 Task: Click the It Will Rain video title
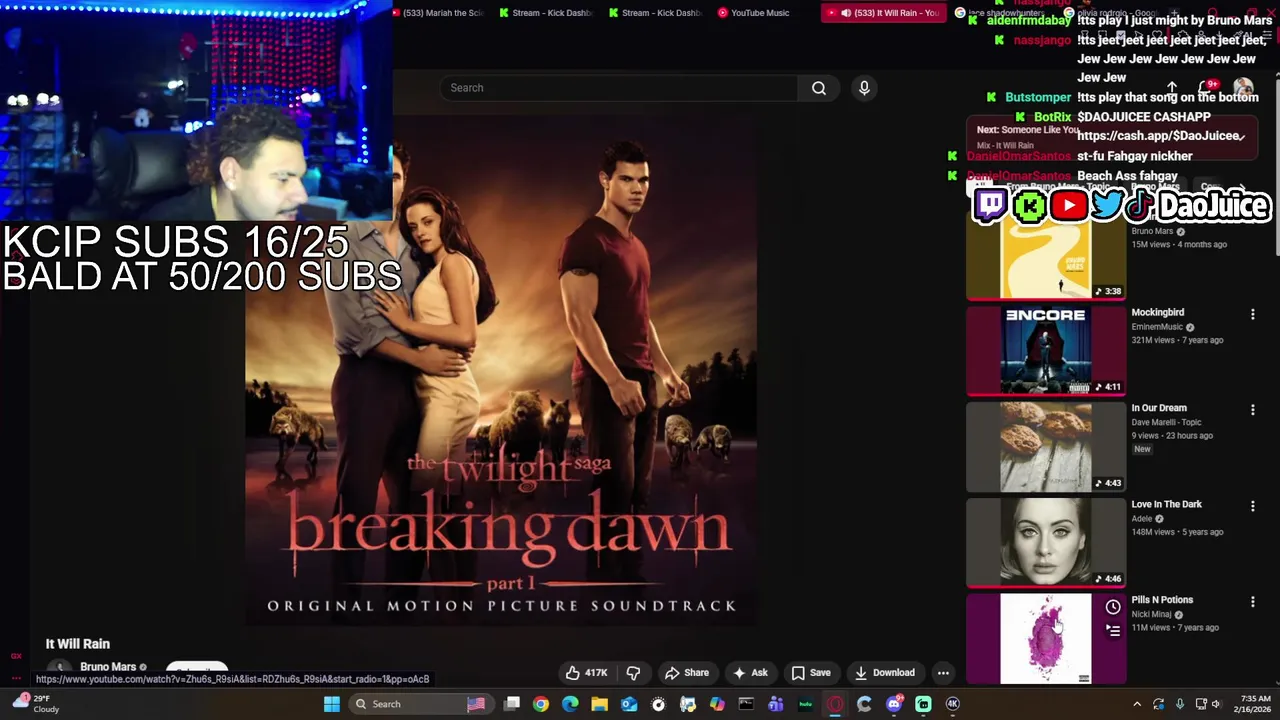77,644
